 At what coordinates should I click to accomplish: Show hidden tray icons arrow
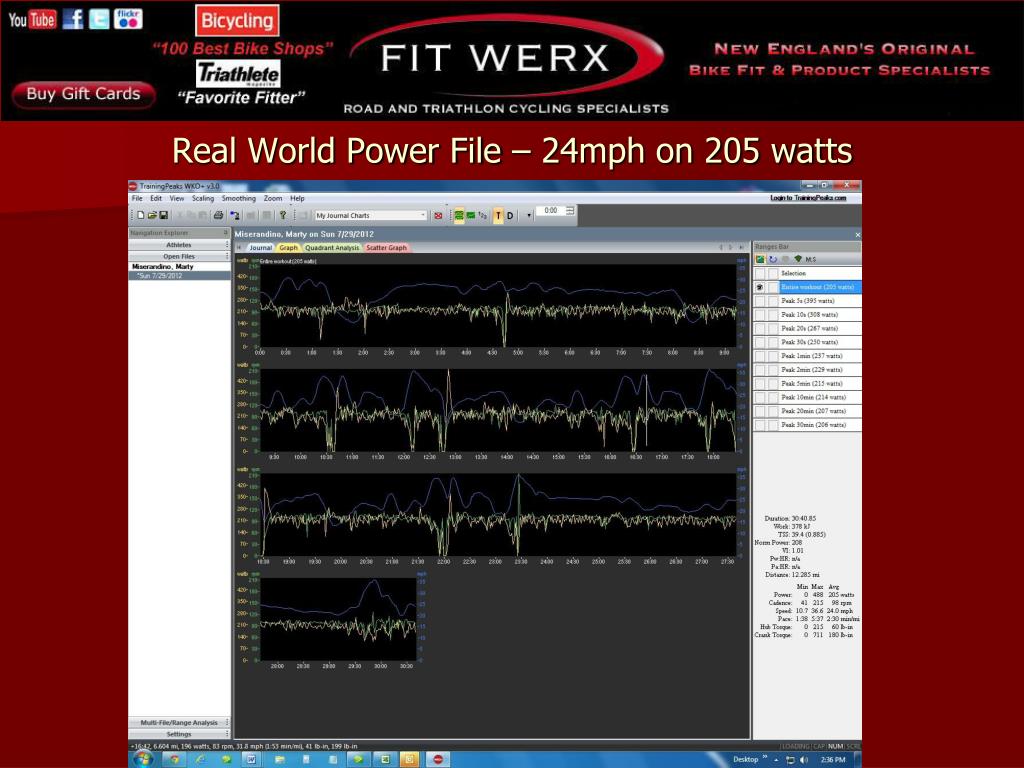click(x=776, y=760)
